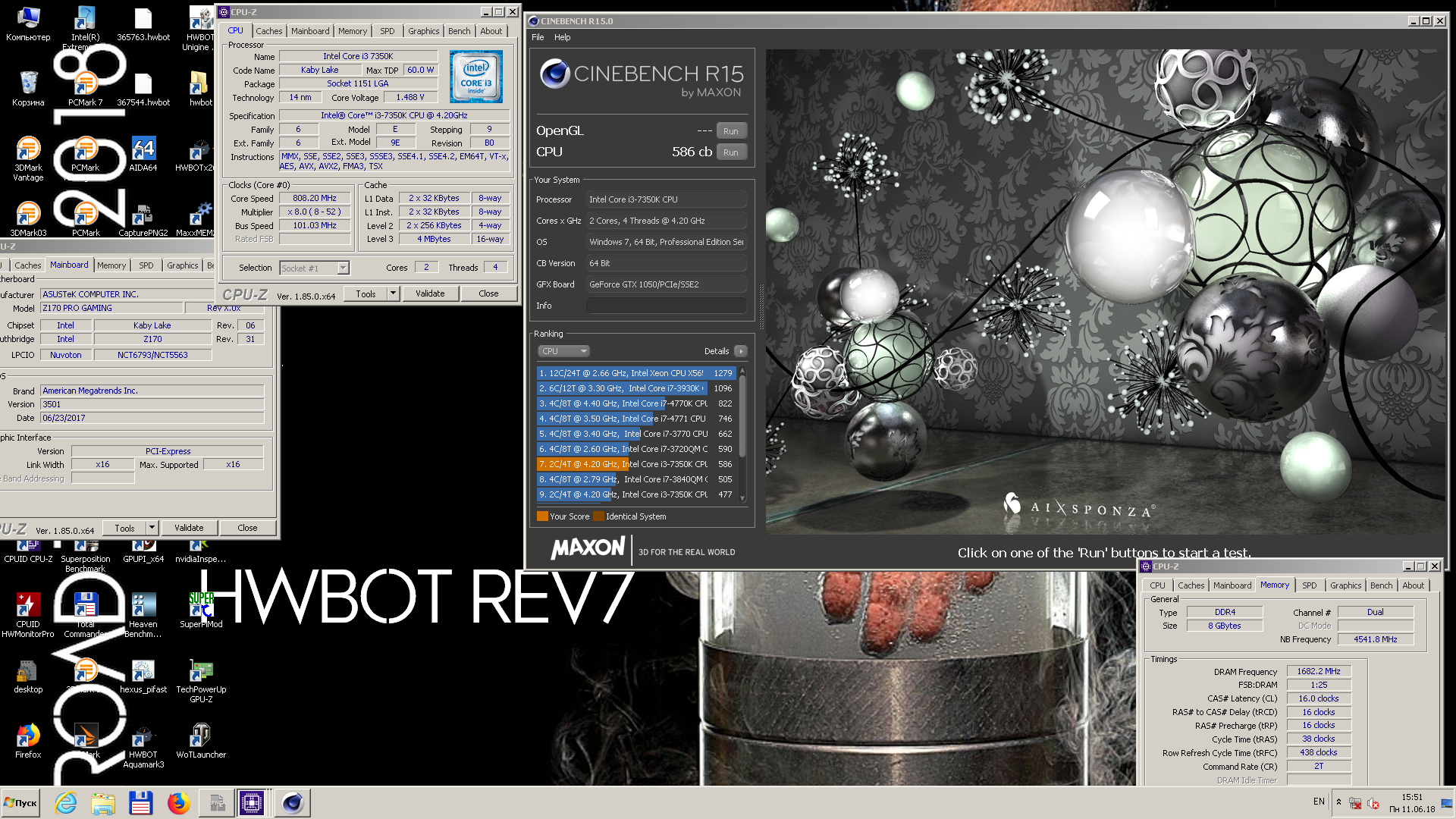Select ranking row 3 Core i7-4770K 822
The height and width of the screenshot is (819, 1456).
(636, 403)
